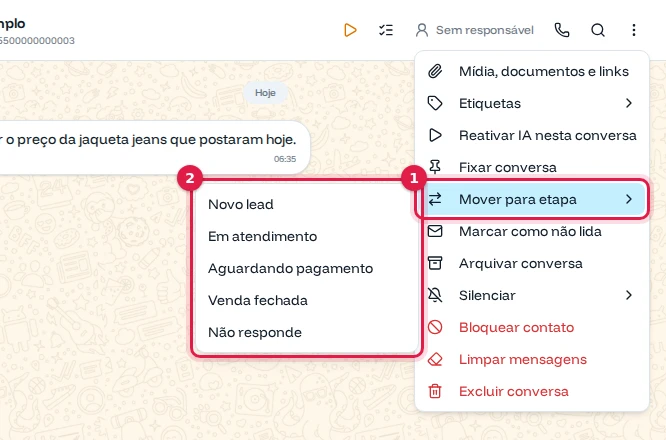The width and height of the screenshot is (666, 440).
Task: Open the checklist tasks icon
Action: [x=386, y=30]
